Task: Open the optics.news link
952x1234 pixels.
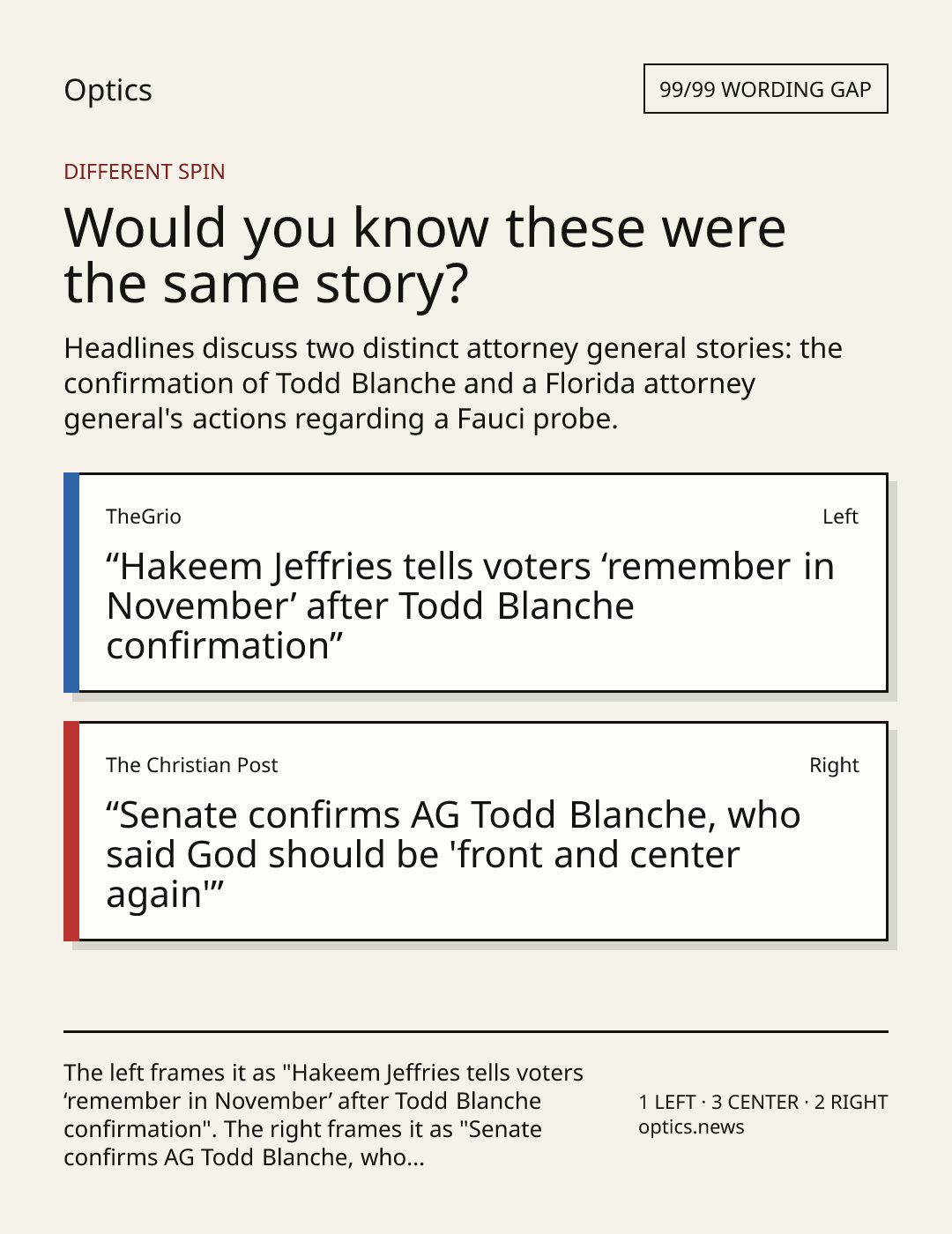Action: click(x=691, y=1126)
